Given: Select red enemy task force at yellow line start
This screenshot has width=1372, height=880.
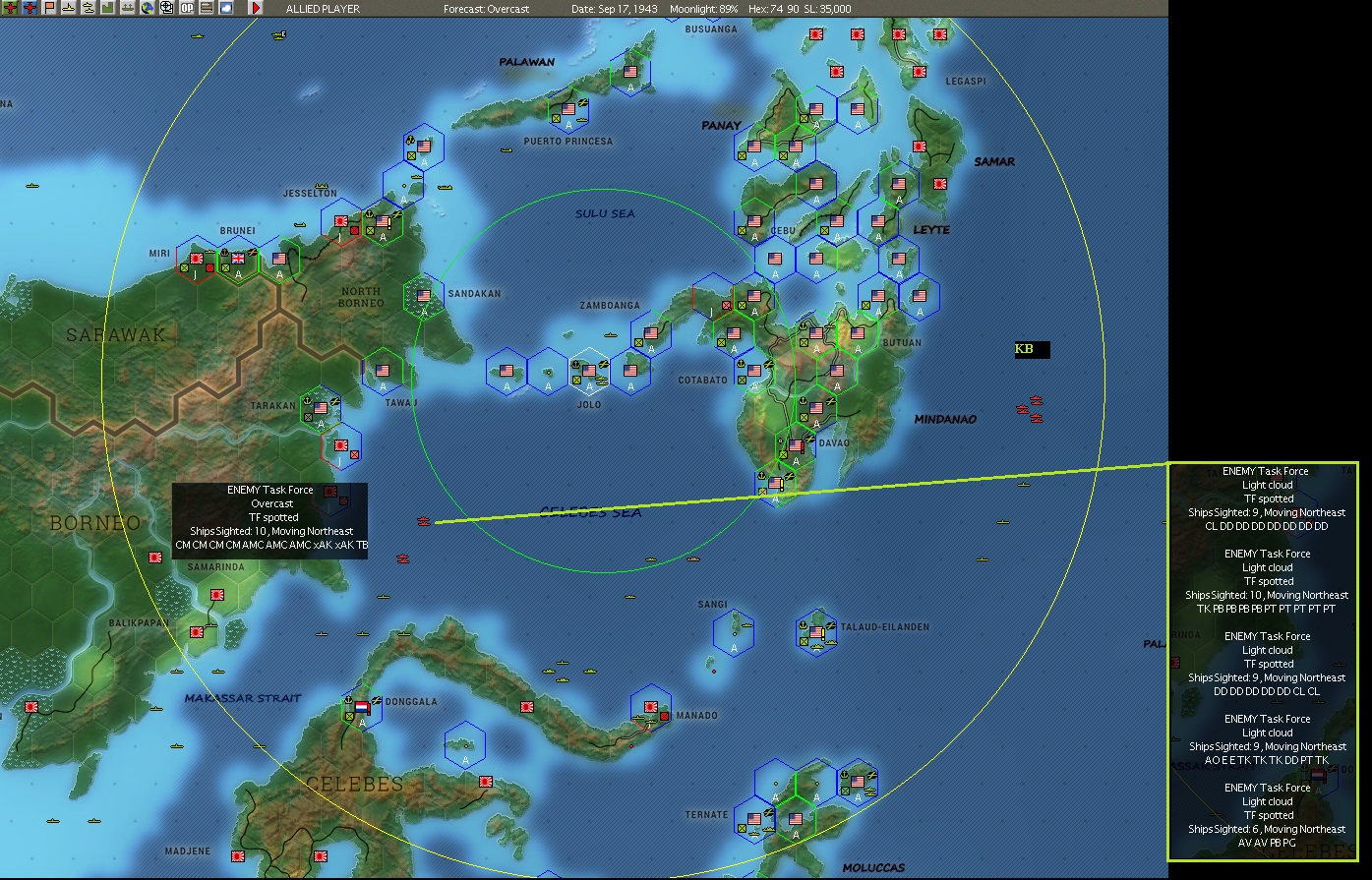Looking at the screenshot, I should (x=424, y=521).
